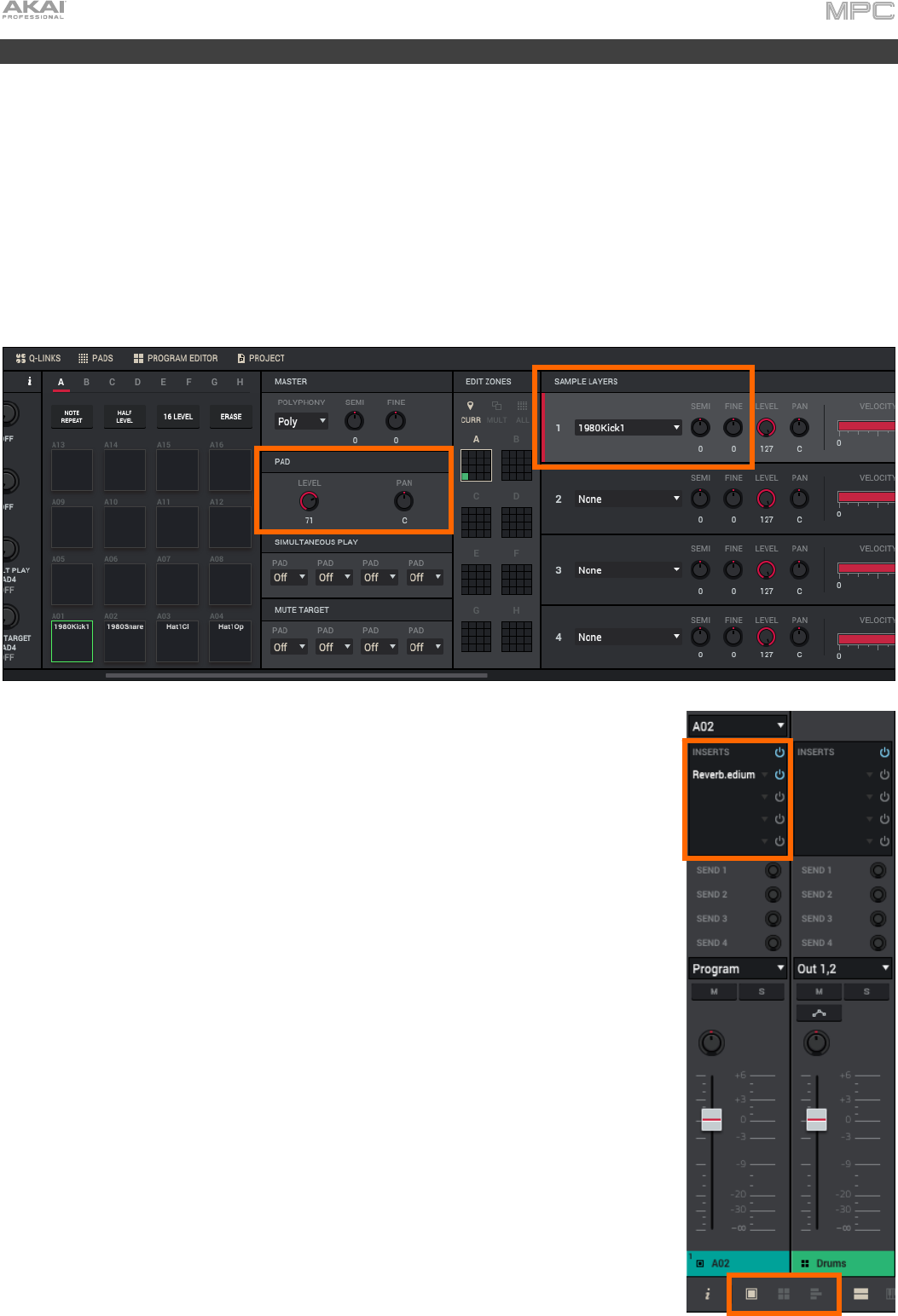Toggle A02 Inserts power button
This screenshot has height=1316, width=898.
click(779, 753)
